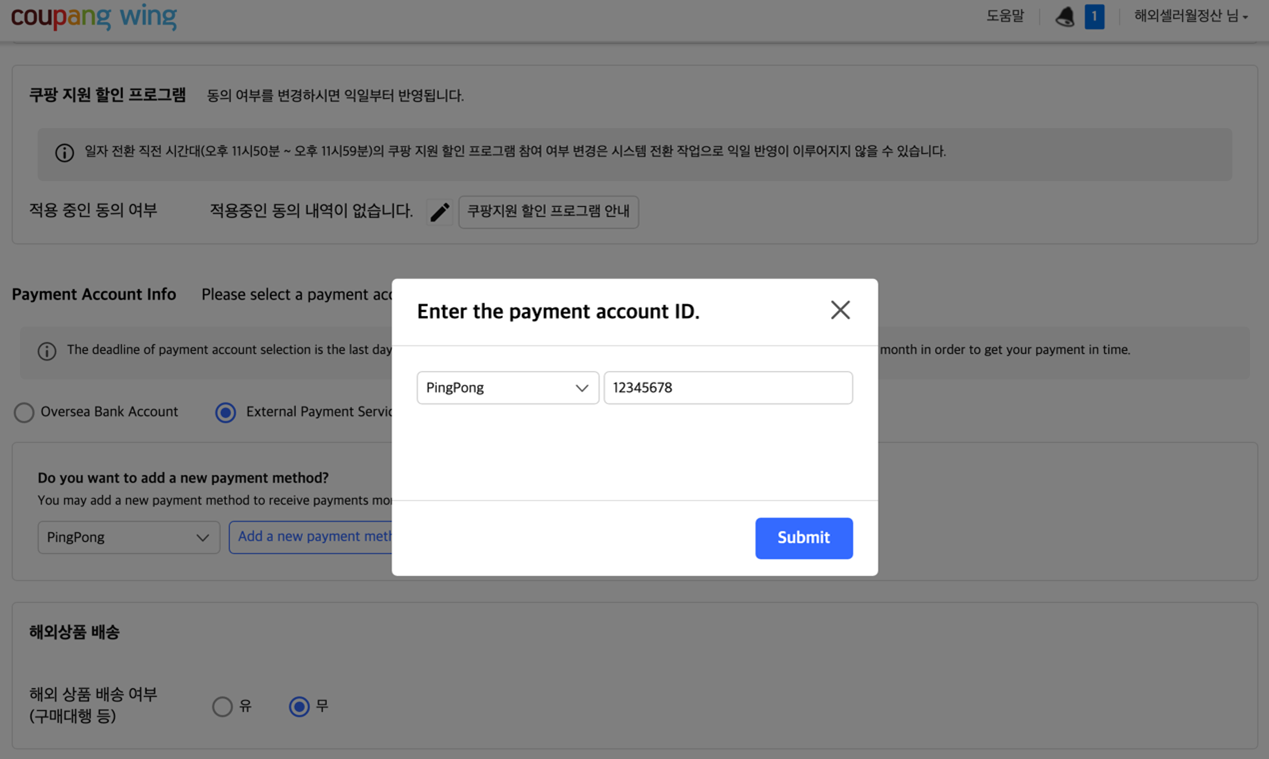The width and height of the screenshot is (1269, 759).
Task: Open the 쿠팡지원 할인 프로그램 안내 button
Action: [x=548, y=211]
